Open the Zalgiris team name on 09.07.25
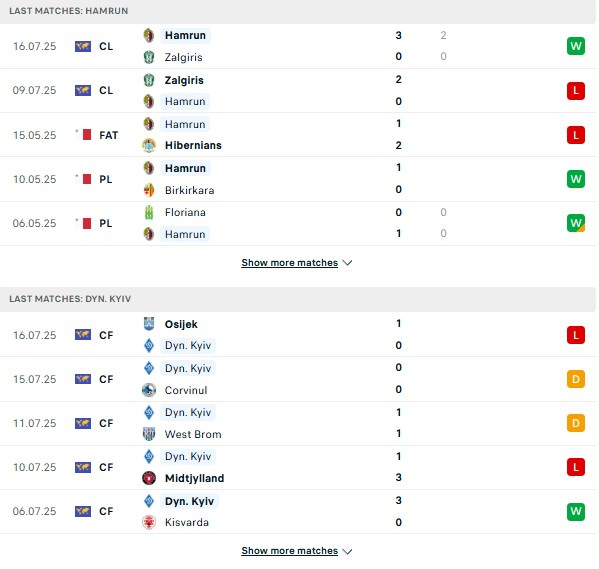This screenshot has height=569, width=599. pyautogui.click(x=184, y=80)
